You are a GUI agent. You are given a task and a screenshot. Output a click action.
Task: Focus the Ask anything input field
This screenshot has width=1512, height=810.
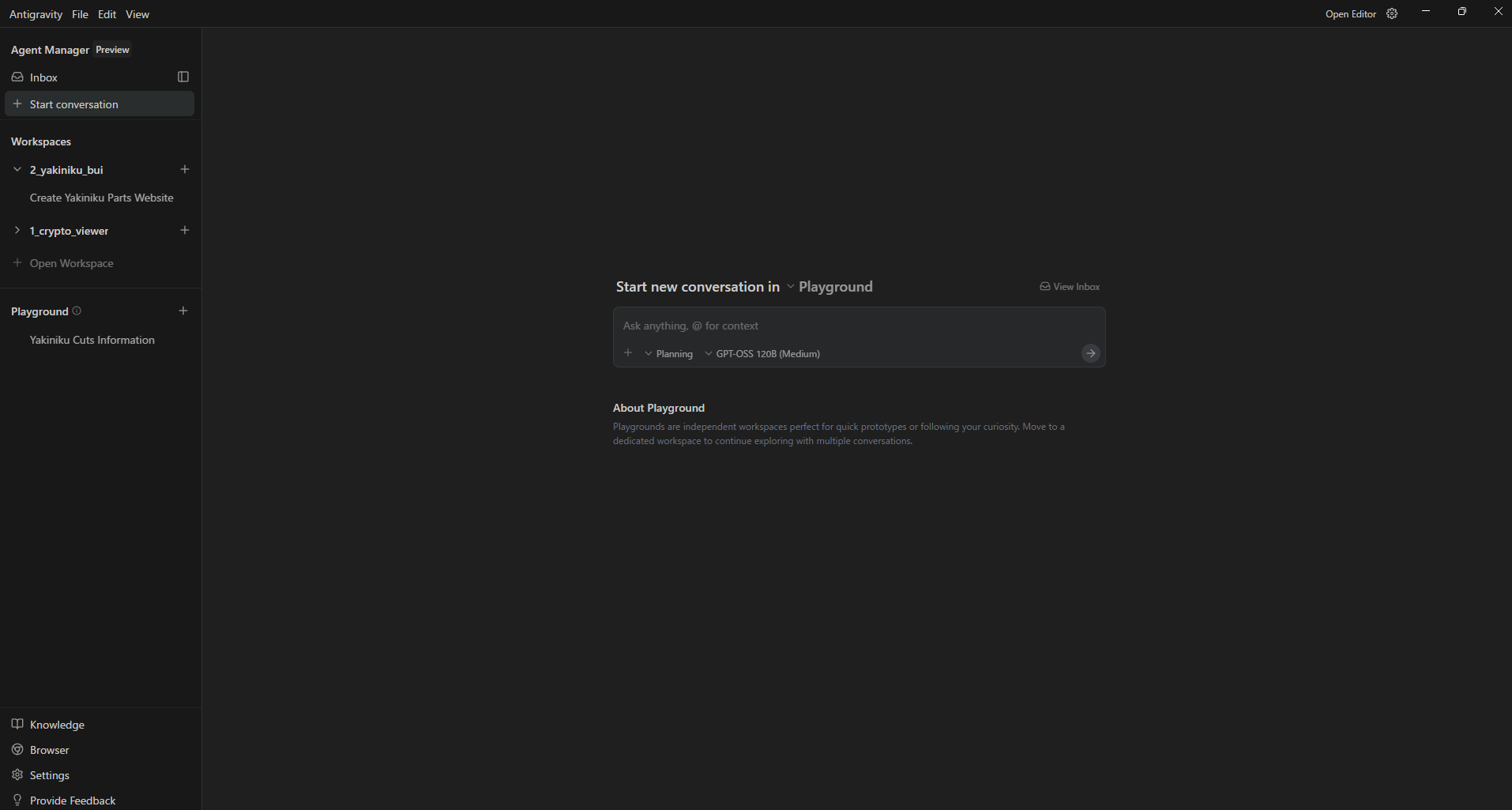pyautogui.click(x=859, y=326)
